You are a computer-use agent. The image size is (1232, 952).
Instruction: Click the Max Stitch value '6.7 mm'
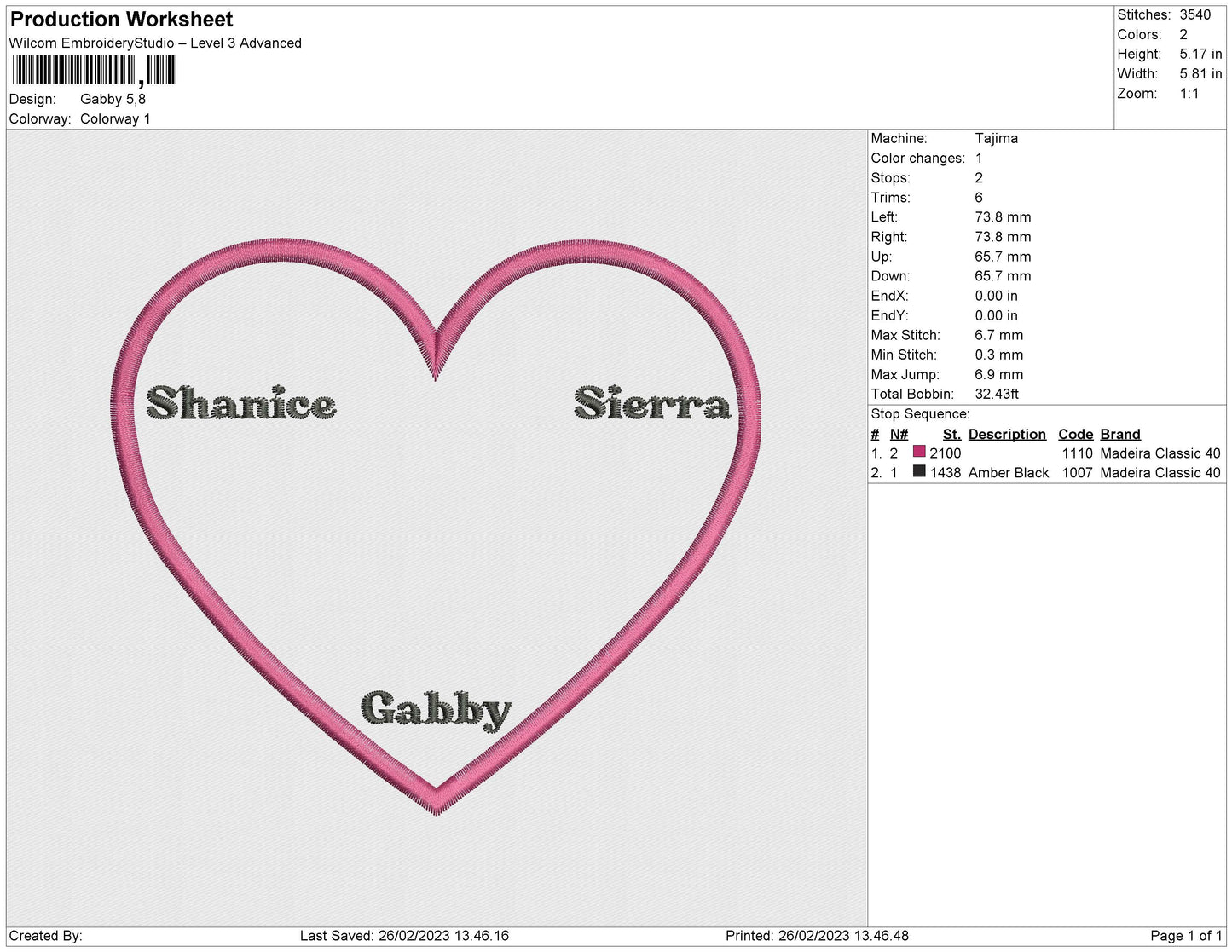(999, 336)
